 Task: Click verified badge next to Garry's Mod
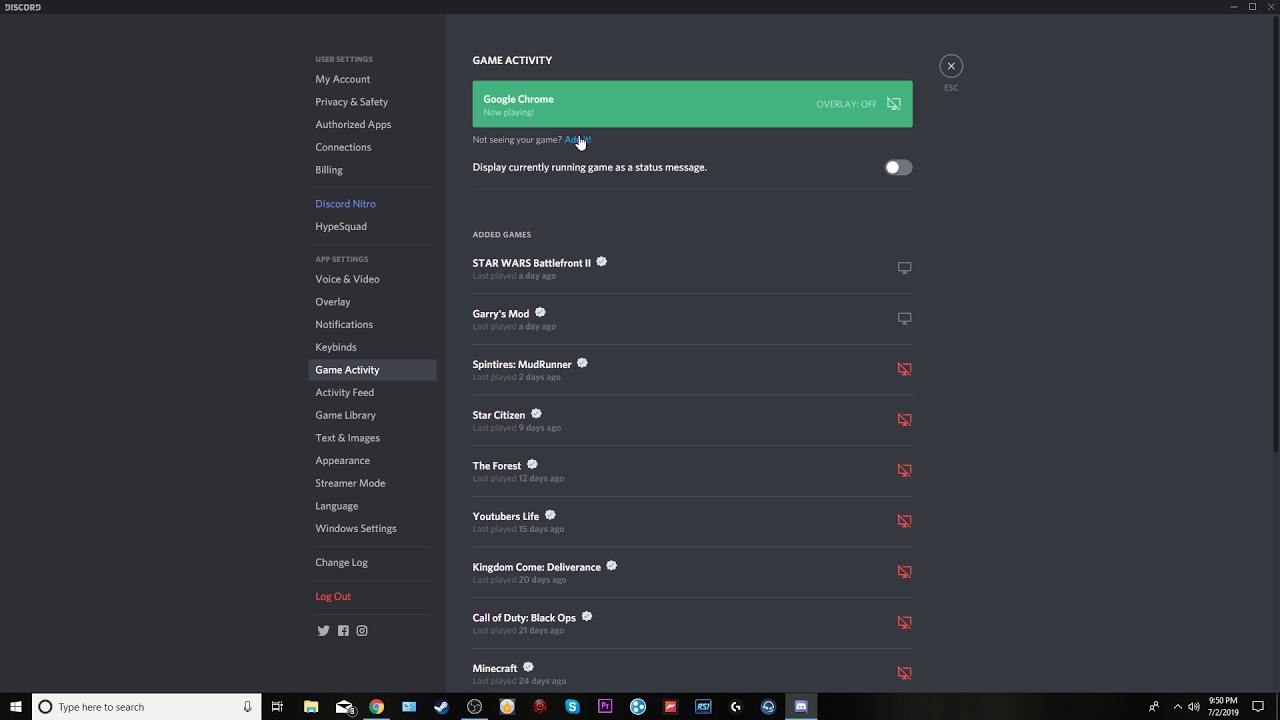[540, 313]
